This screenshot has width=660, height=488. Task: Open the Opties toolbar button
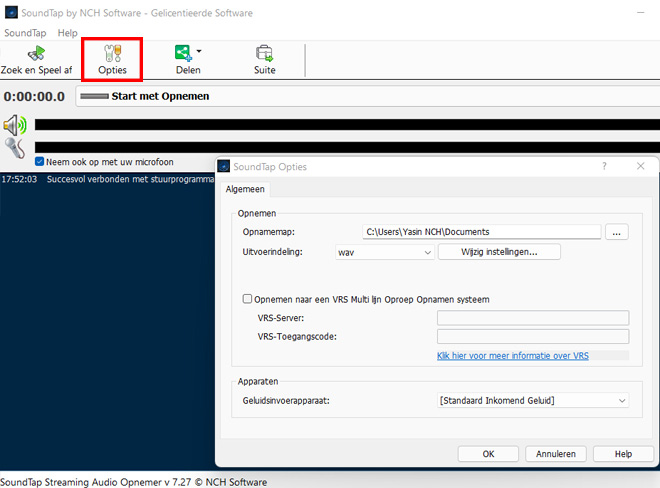coord(112,59)
